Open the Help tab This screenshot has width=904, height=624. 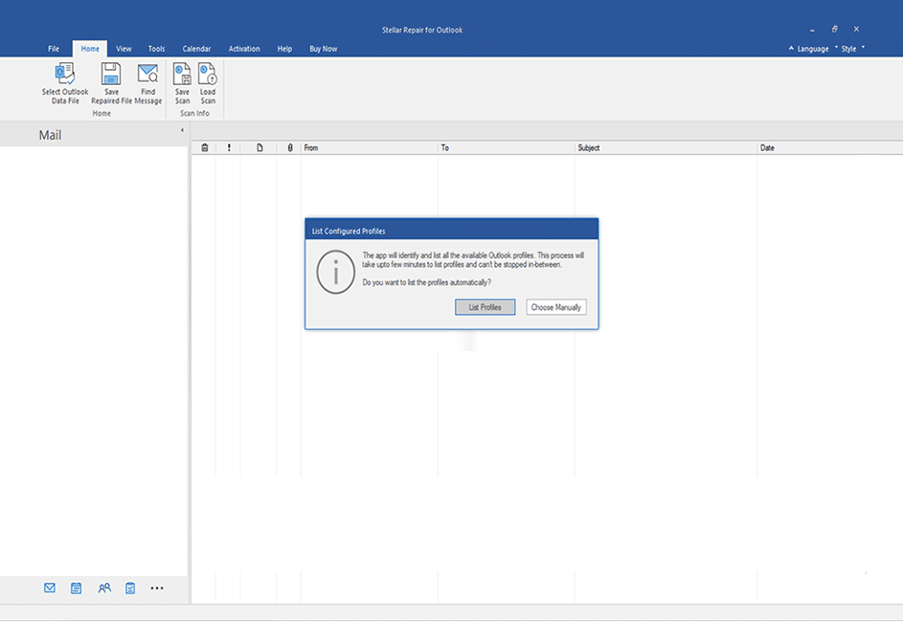coord(284,49)
